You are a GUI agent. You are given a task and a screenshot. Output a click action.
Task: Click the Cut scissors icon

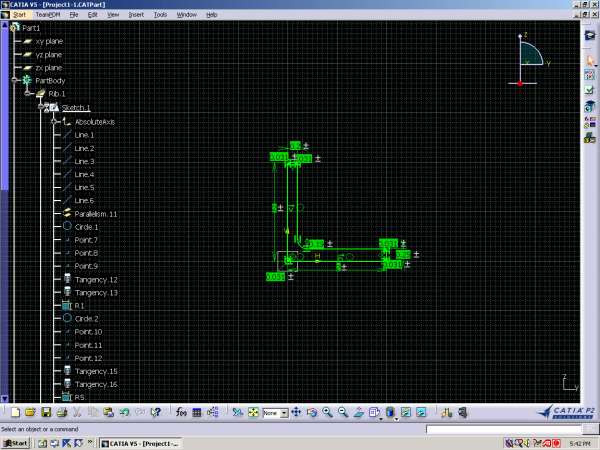[x=77, y=412]
